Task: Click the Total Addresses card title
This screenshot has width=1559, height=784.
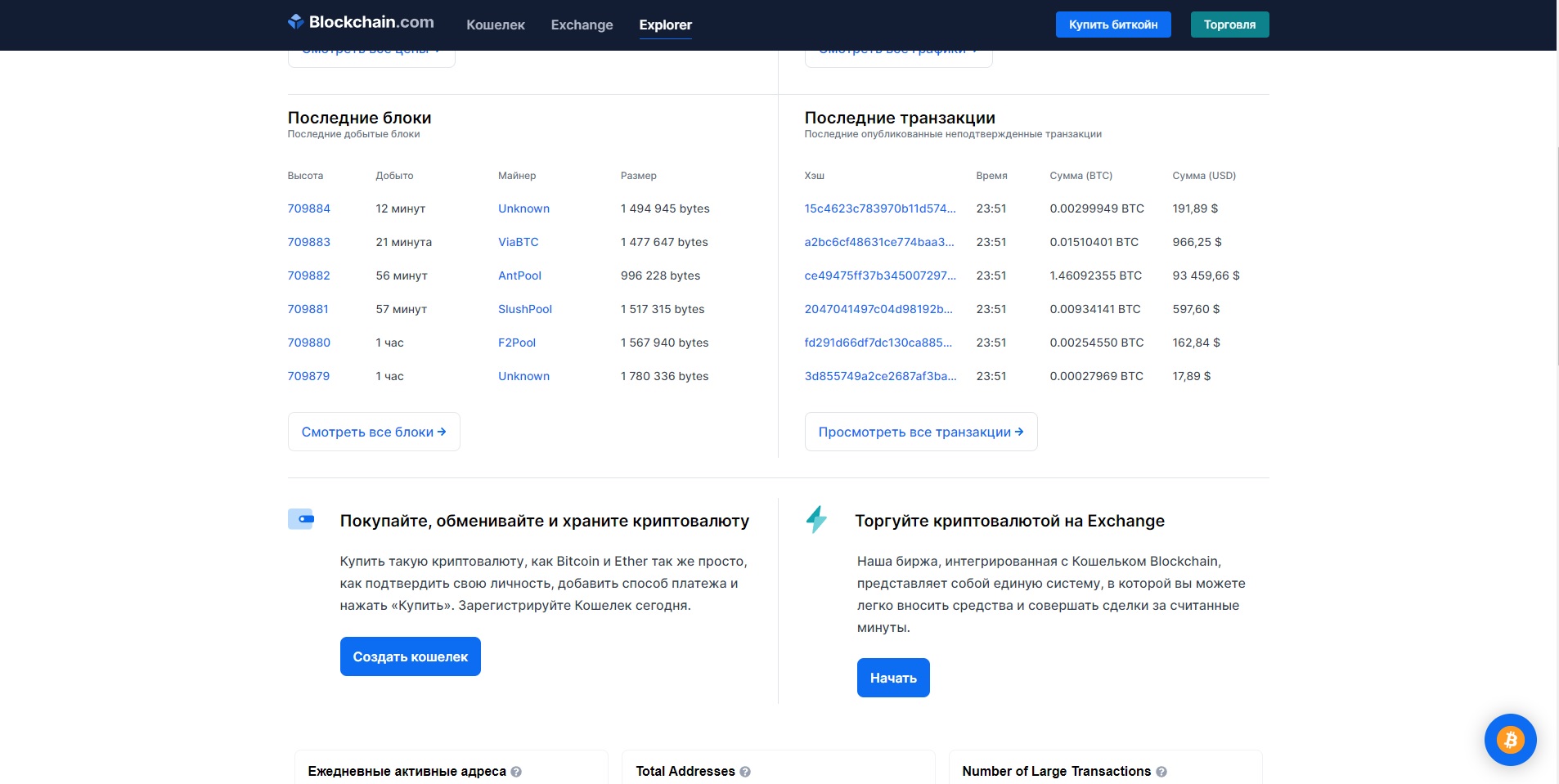Action: click(685, 771)
